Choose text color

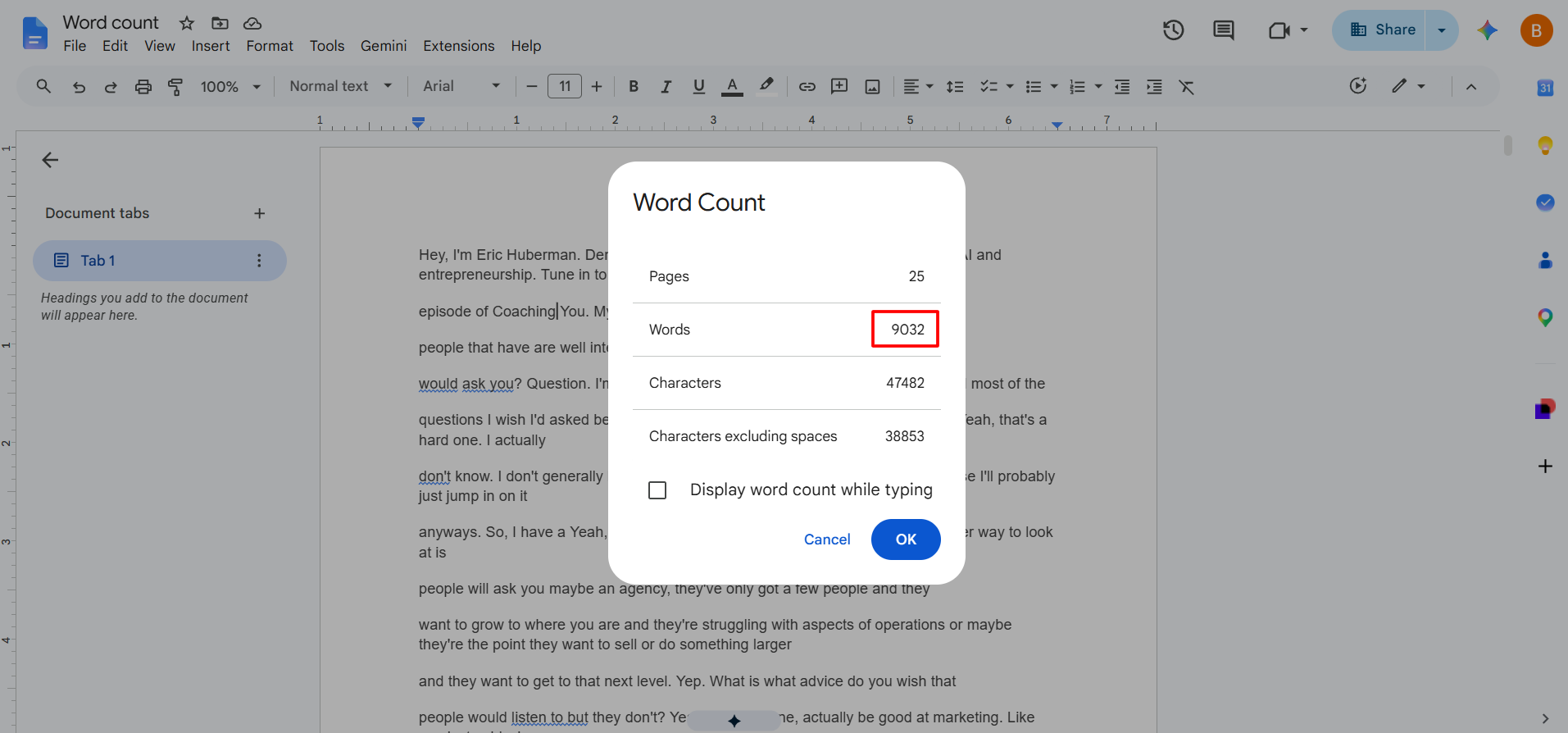(732, 86)
